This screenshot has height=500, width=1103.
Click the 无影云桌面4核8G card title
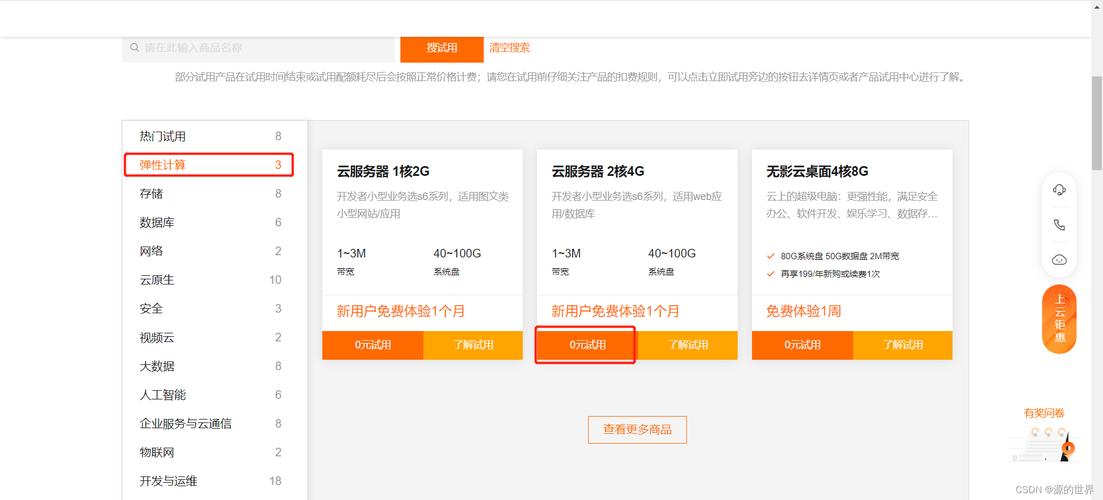[x=817, y=172]
